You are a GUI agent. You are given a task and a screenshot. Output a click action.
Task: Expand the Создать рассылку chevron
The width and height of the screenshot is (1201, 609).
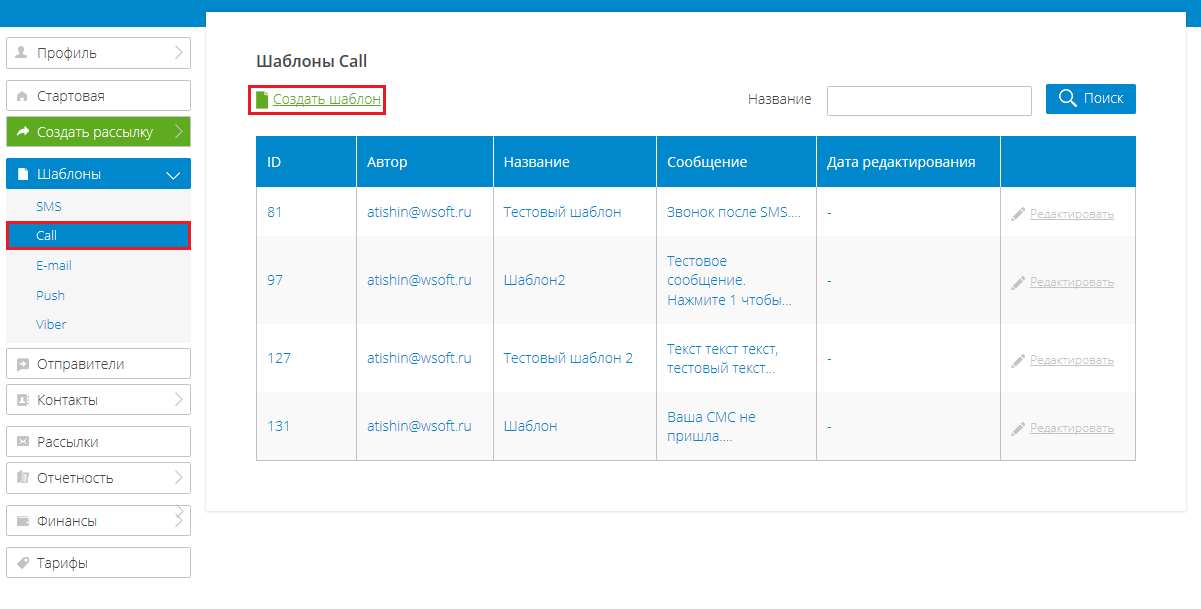tap(178, 131)
